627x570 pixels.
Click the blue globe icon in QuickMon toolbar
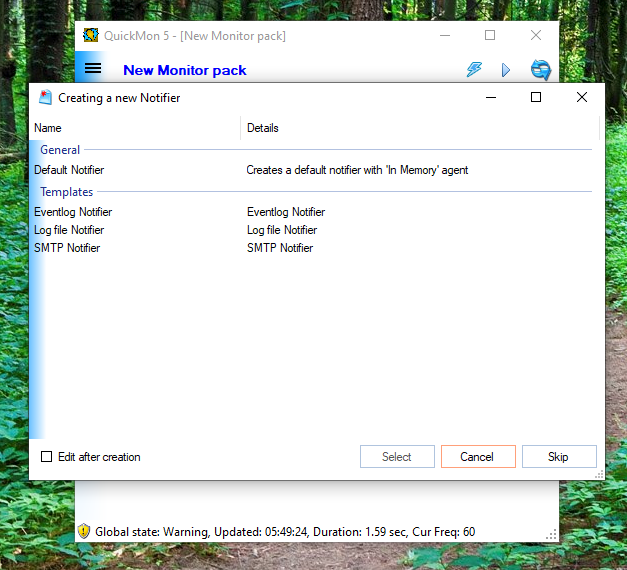[x=541, y=70]
